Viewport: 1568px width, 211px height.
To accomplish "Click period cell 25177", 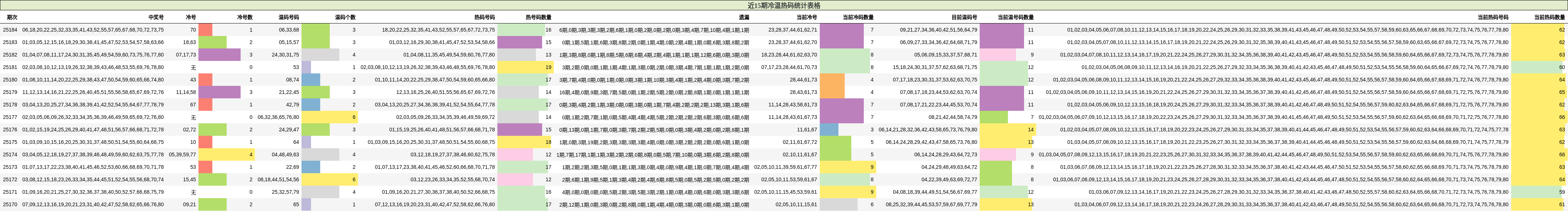I will 10,117.
